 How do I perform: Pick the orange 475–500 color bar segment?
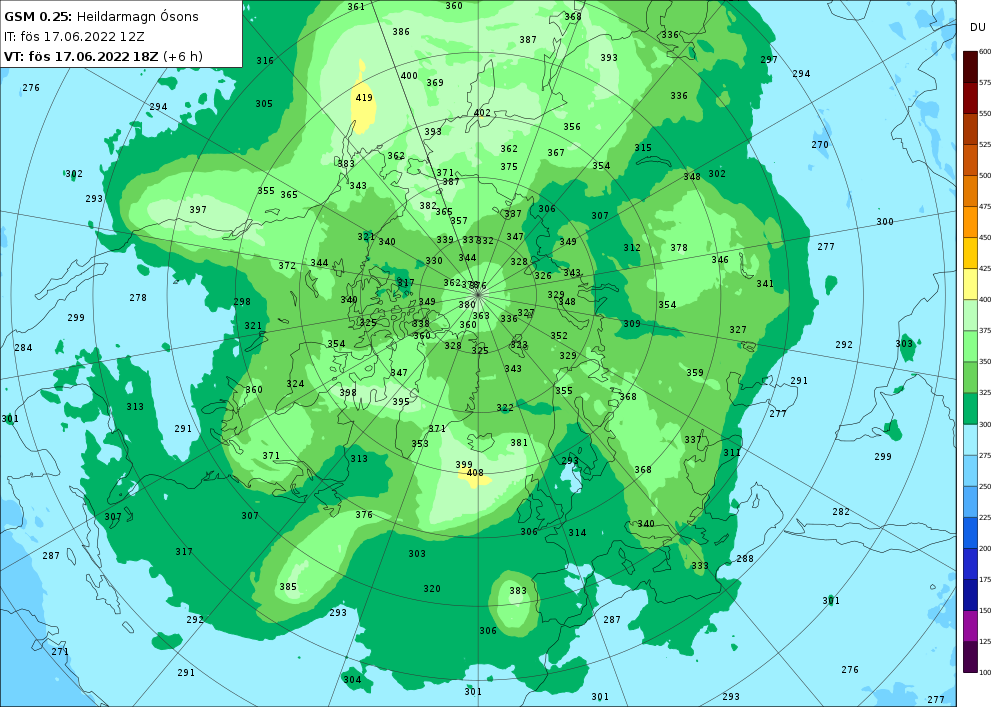pyautogui.click(x=970, y=191)
